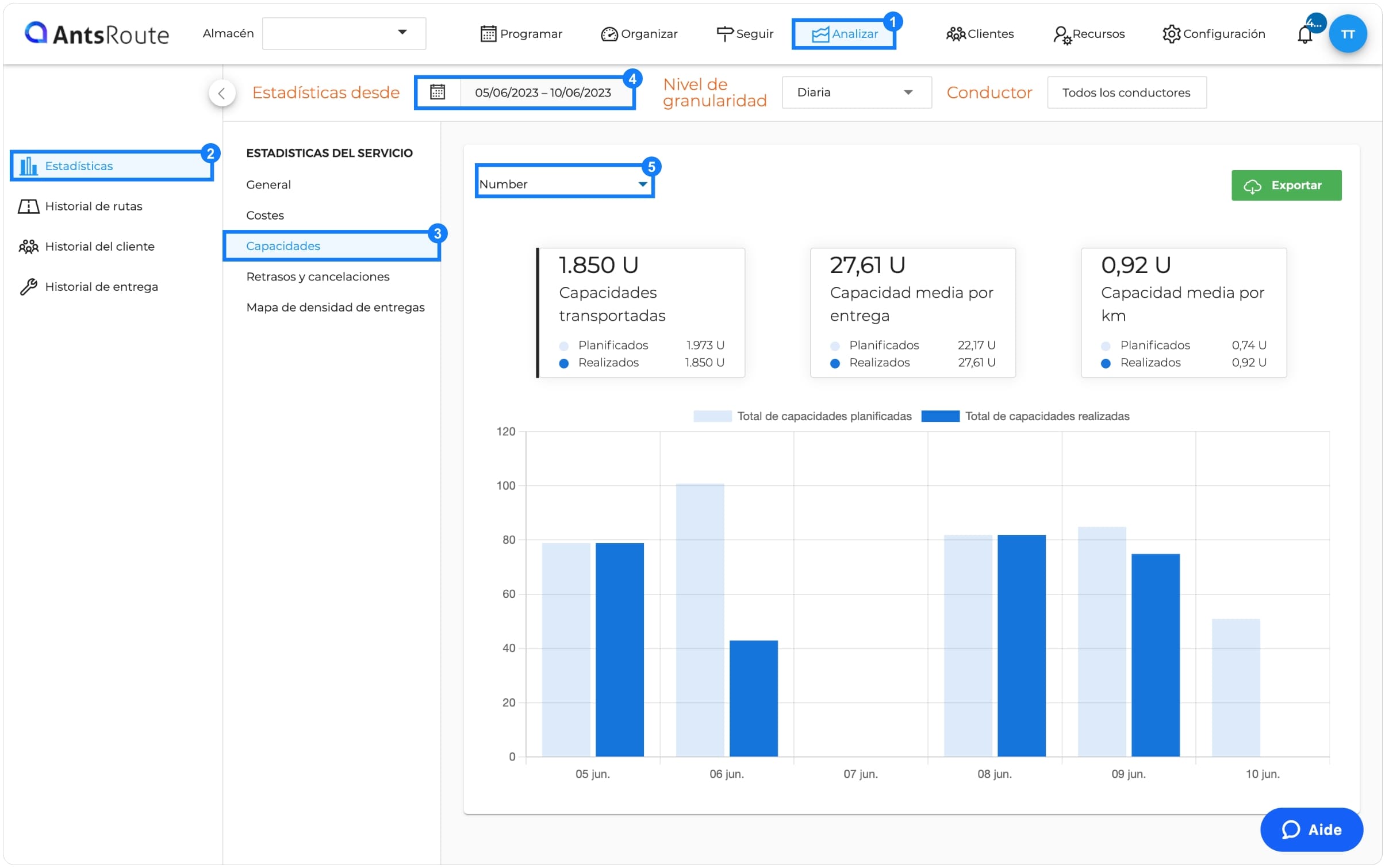This screenshot has width=1385, height=868.
Task: Click the notifications bell icon
Action: [1304, 35]
